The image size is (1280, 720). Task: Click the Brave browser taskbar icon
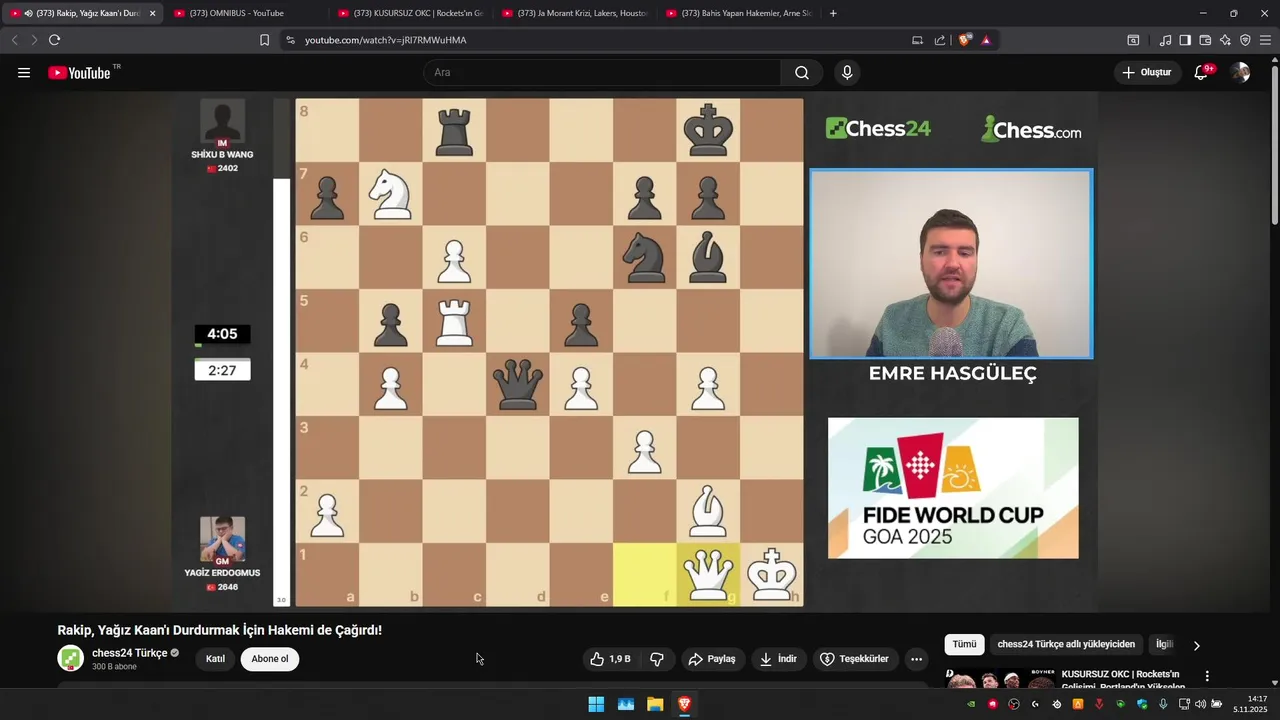[684, 704]
